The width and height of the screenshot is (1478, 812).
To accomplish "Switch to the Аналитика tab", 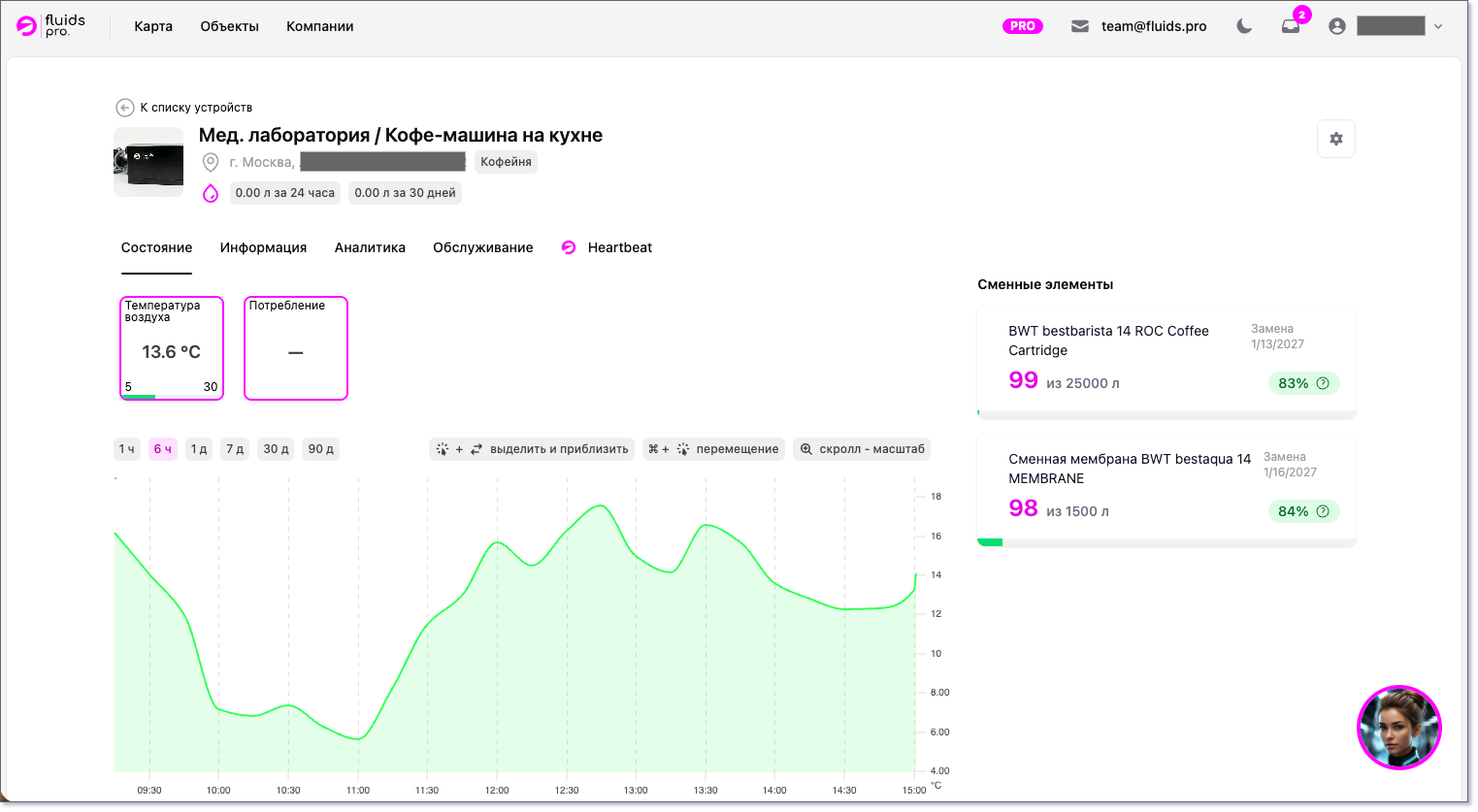I will click(x=370, y=247).
